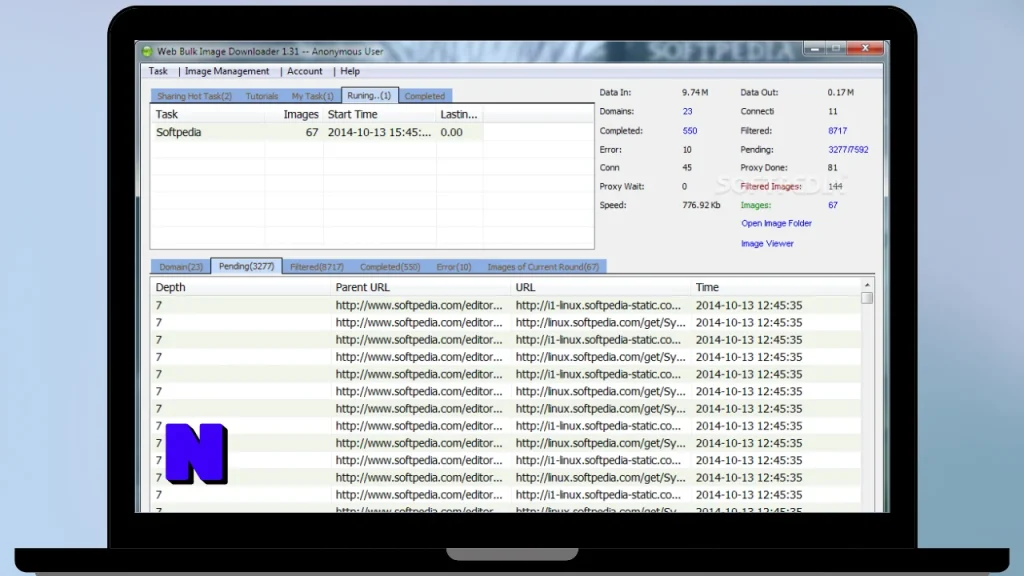
Task: Select first pending row's Parent URL cell
Action: click(419, 305)
